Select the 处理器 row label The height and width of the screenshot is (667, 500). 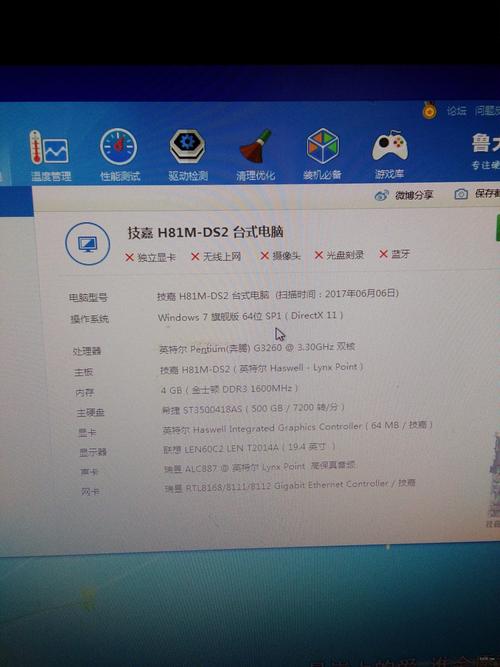[87, 351]
